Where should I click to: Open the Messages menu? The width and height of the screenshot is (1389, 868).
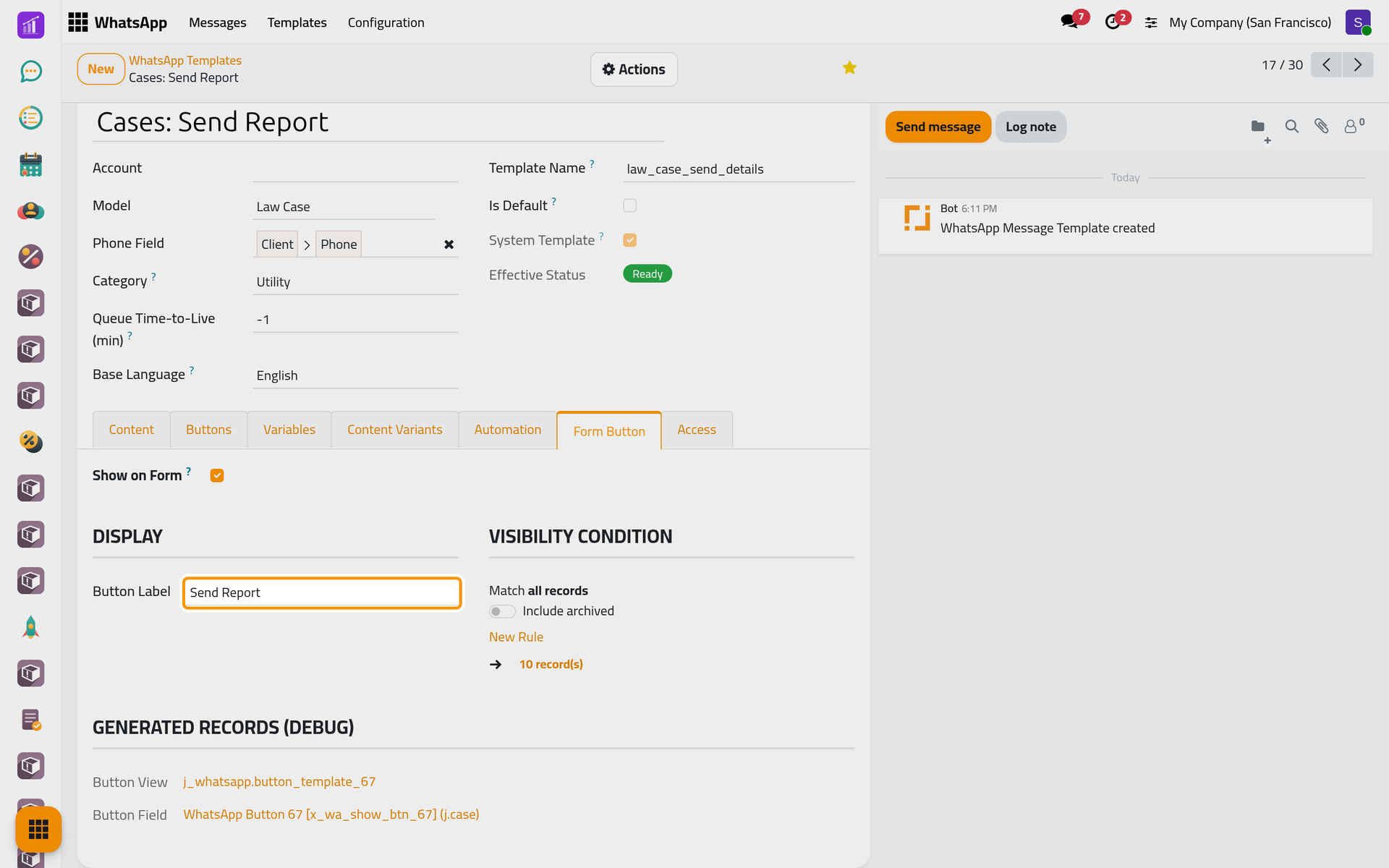coord(217,22)
